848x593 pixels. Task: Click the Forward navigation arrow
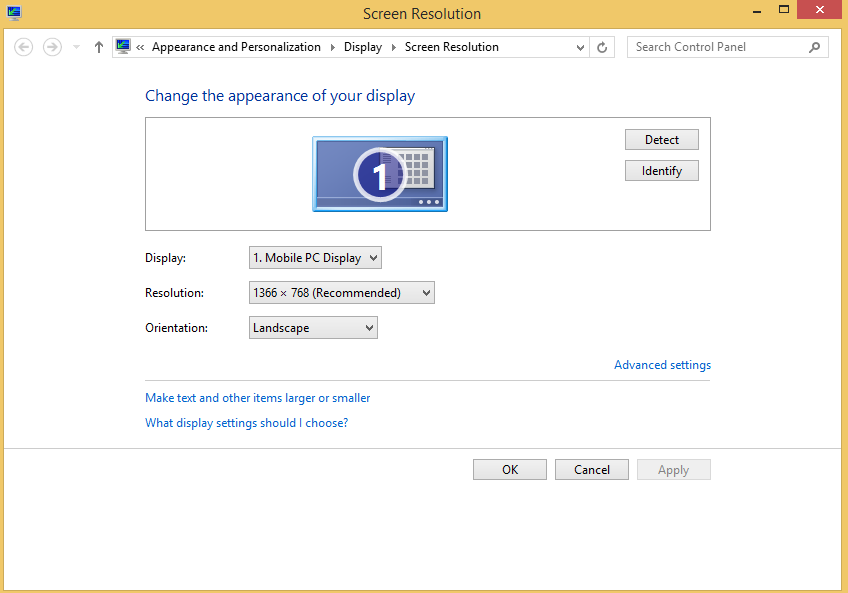point(52,47)
